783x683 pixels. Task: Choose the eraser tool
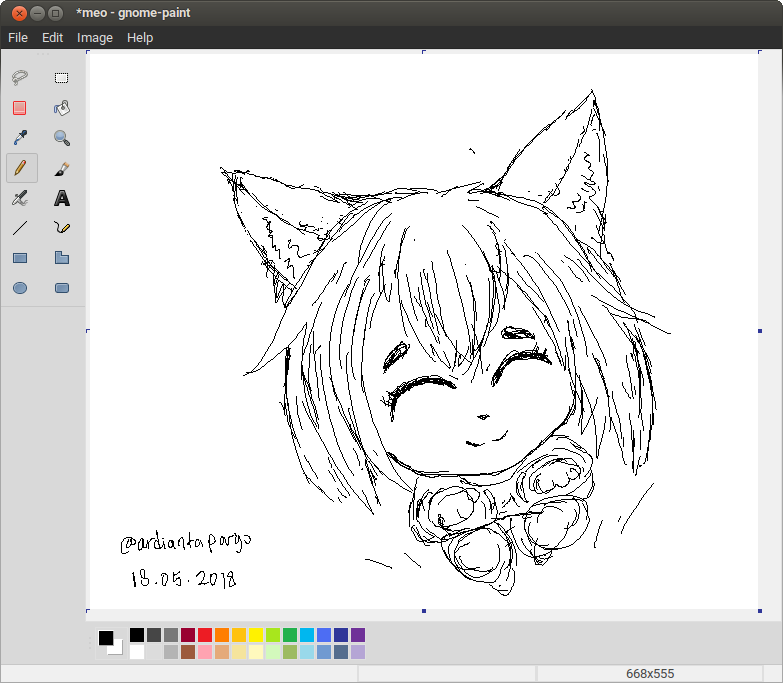[20, 108]
